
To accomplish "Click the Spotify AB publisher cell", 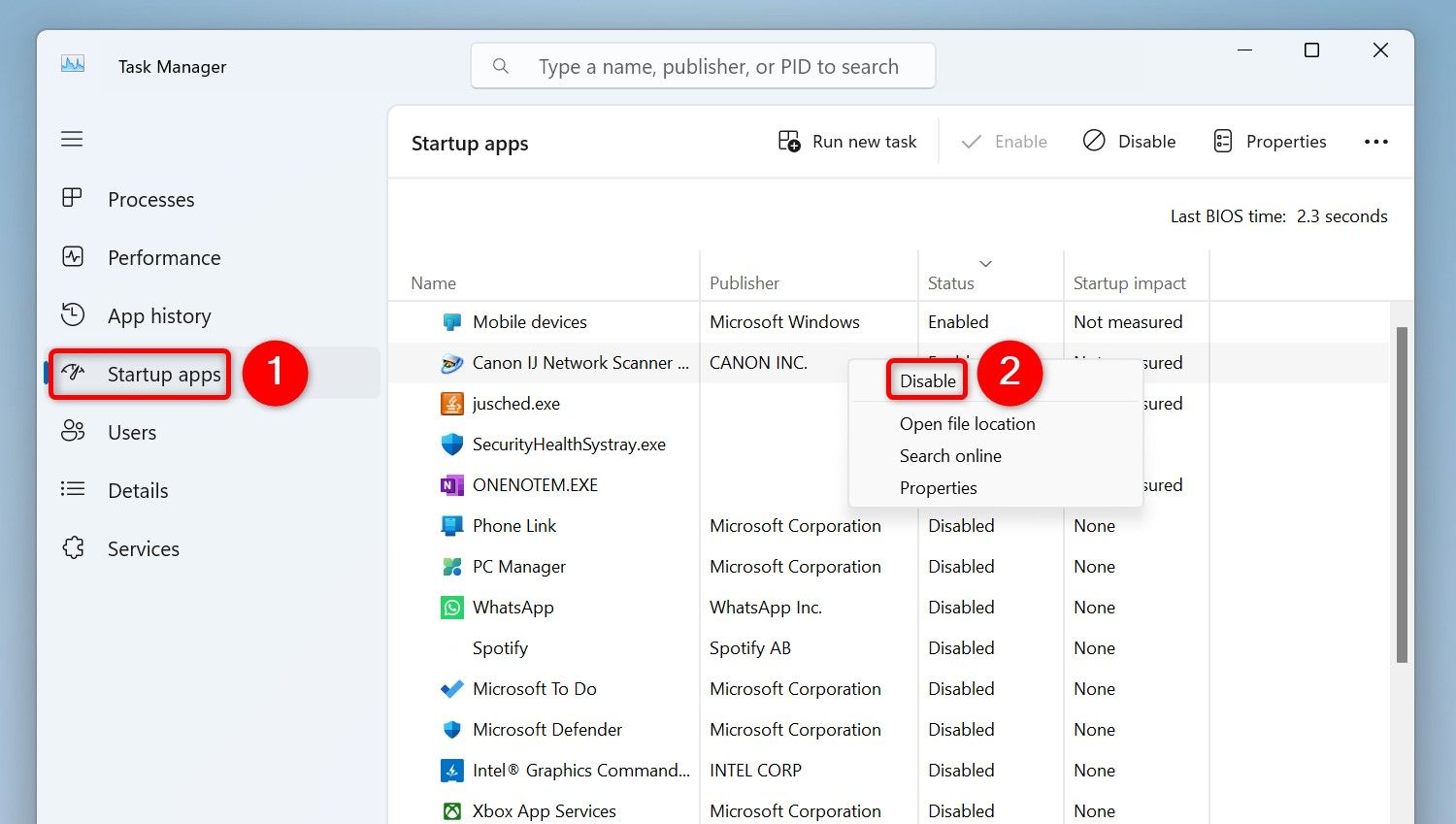I will pyautogui.click(x=750, y=648).
